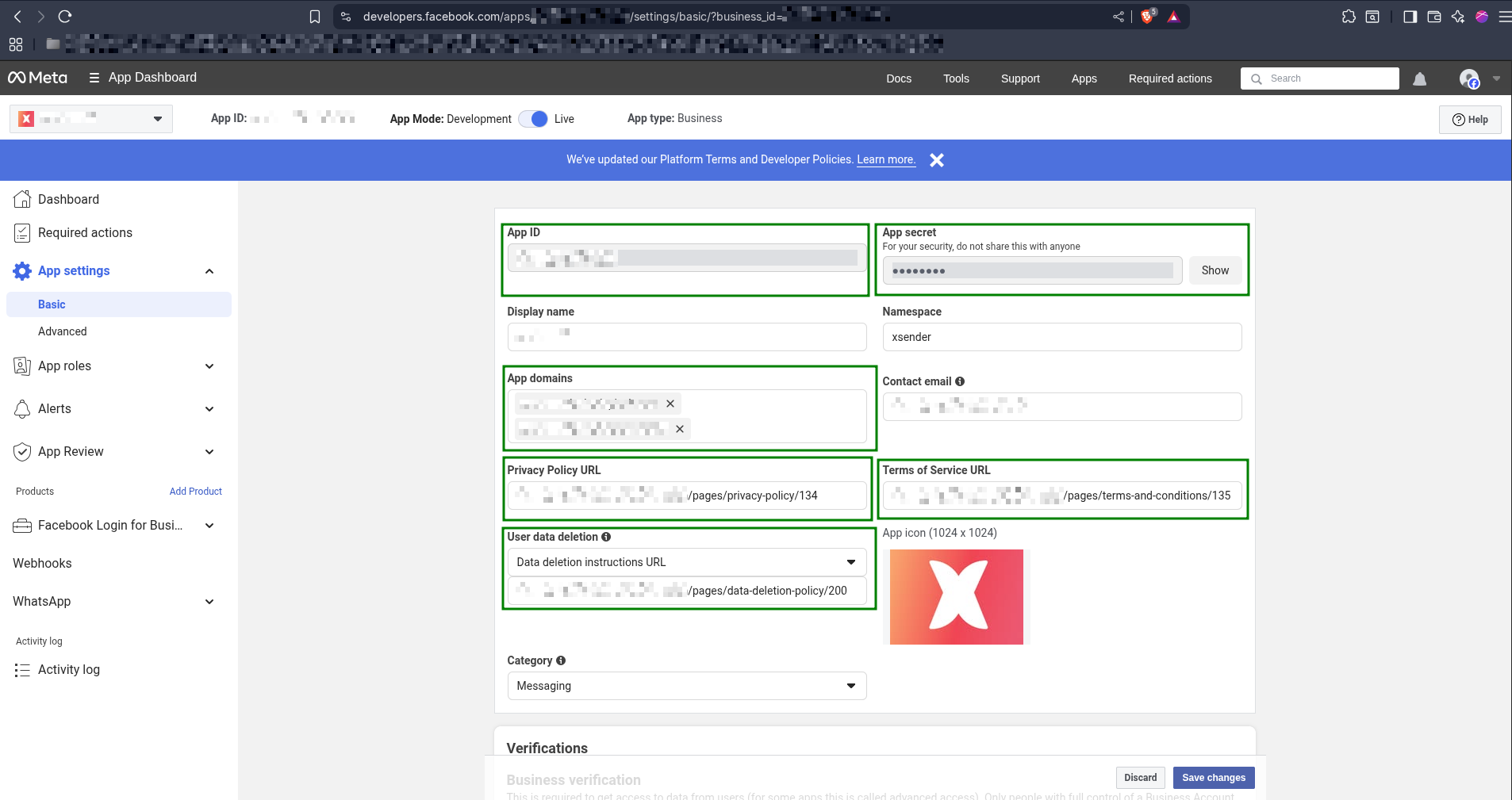Click the App icon thumbnail image
Viewport: 1512px width, 800px height.
coord(956,597)
